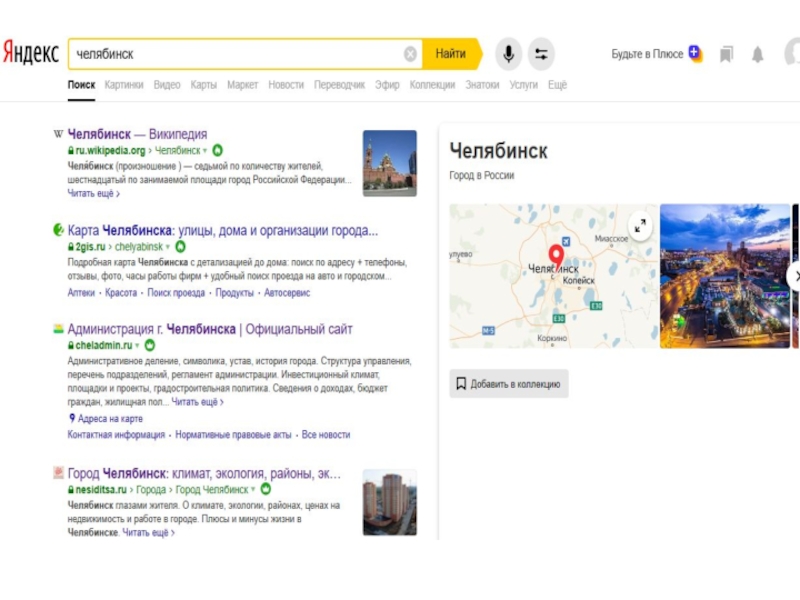Screen dimensions: 800x600
Task: Switch to the Знатоки tab
Action: 482,85
